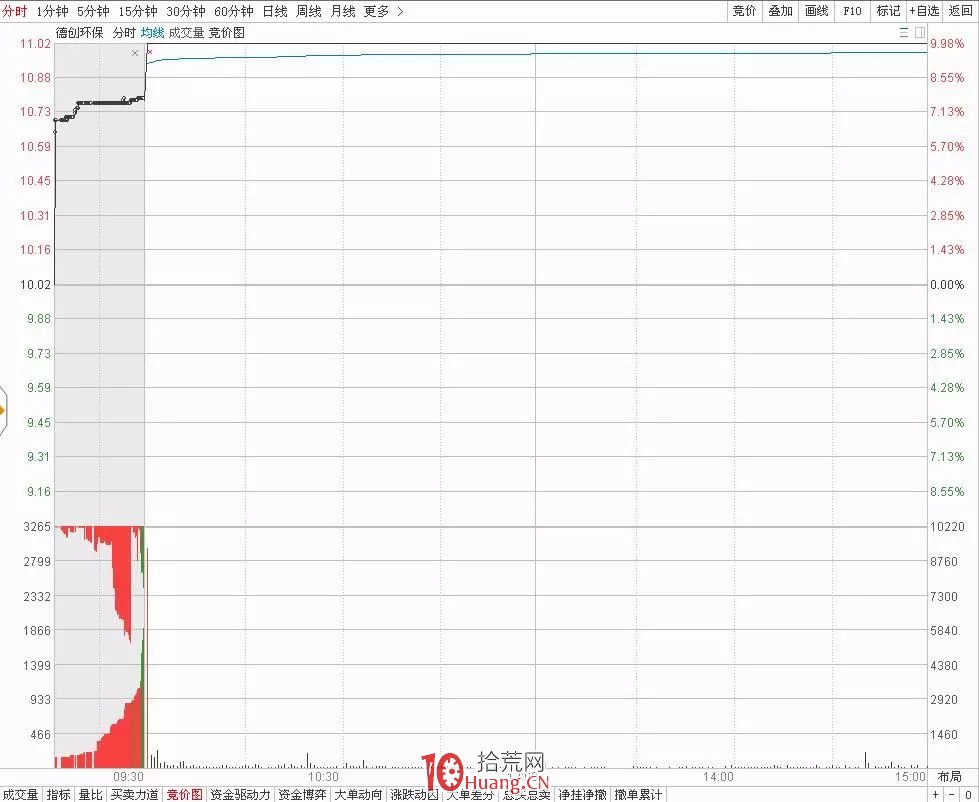Viewport: 979px width, 802px height.
Task: Click the 竞价 button in top toolbar
Action: [744, 11]
